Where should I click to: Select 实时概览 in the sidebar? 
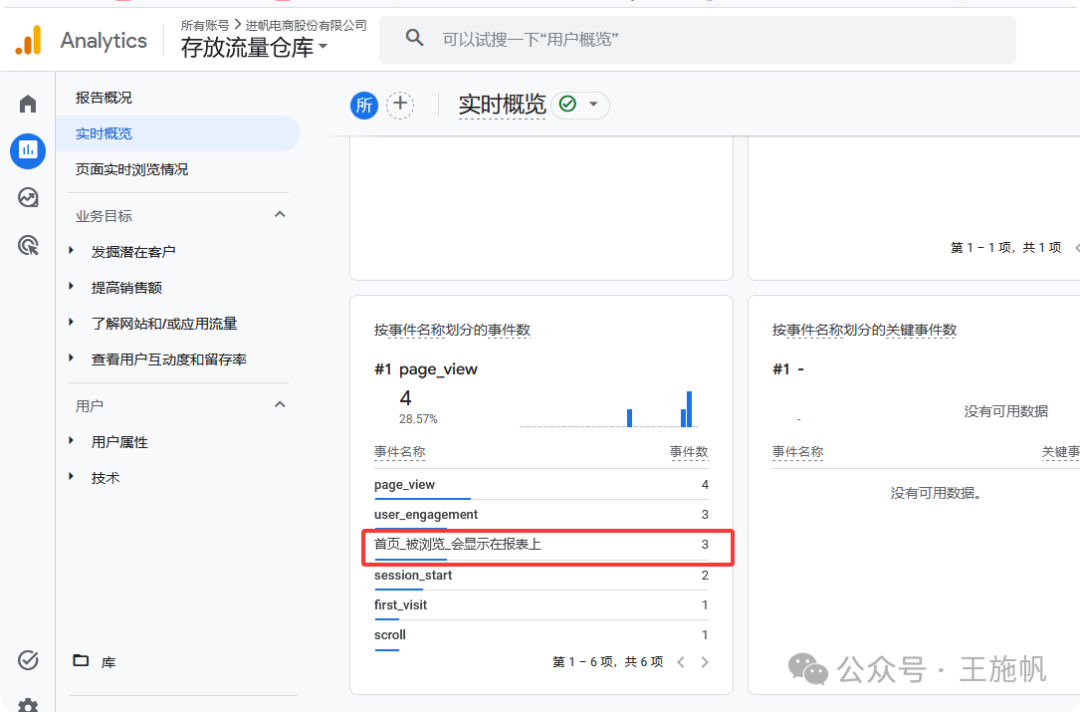(178, 134)
